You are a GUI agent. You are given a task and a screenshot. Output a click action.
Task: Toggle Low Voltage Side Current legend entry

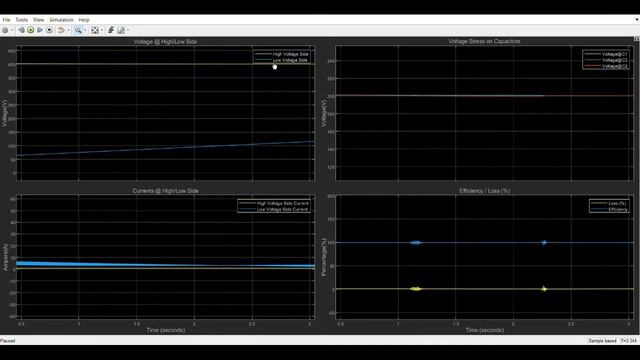[x=274, y=209]
